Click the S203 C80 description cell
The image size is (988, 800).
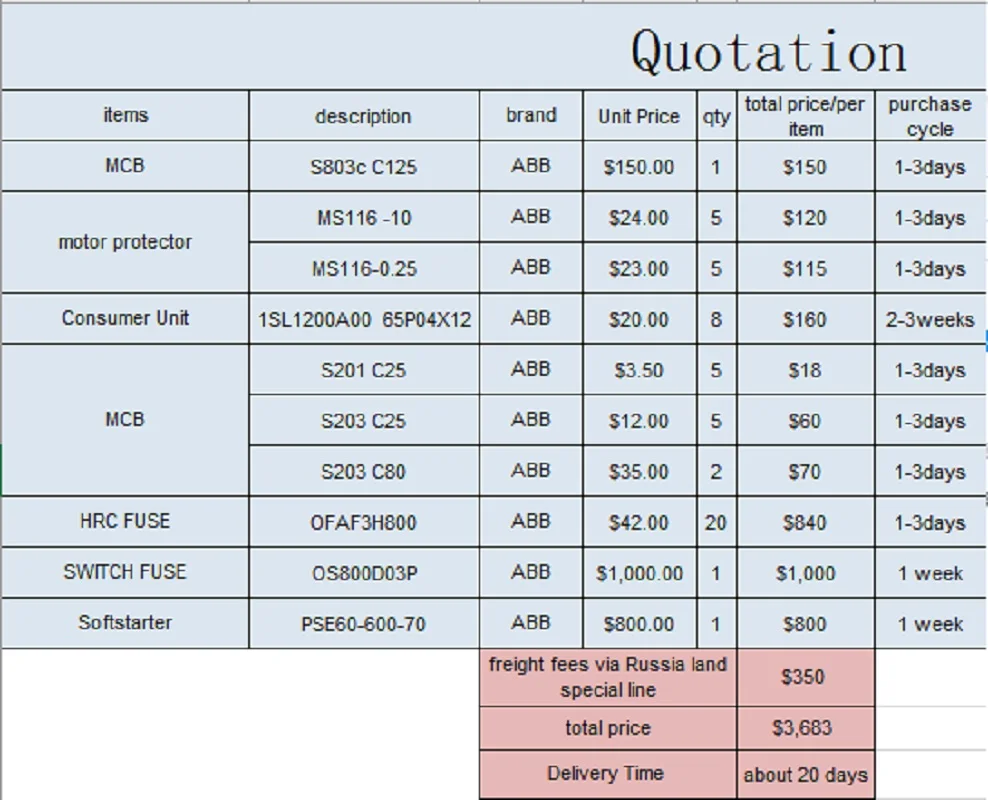[x=363, y=472]
